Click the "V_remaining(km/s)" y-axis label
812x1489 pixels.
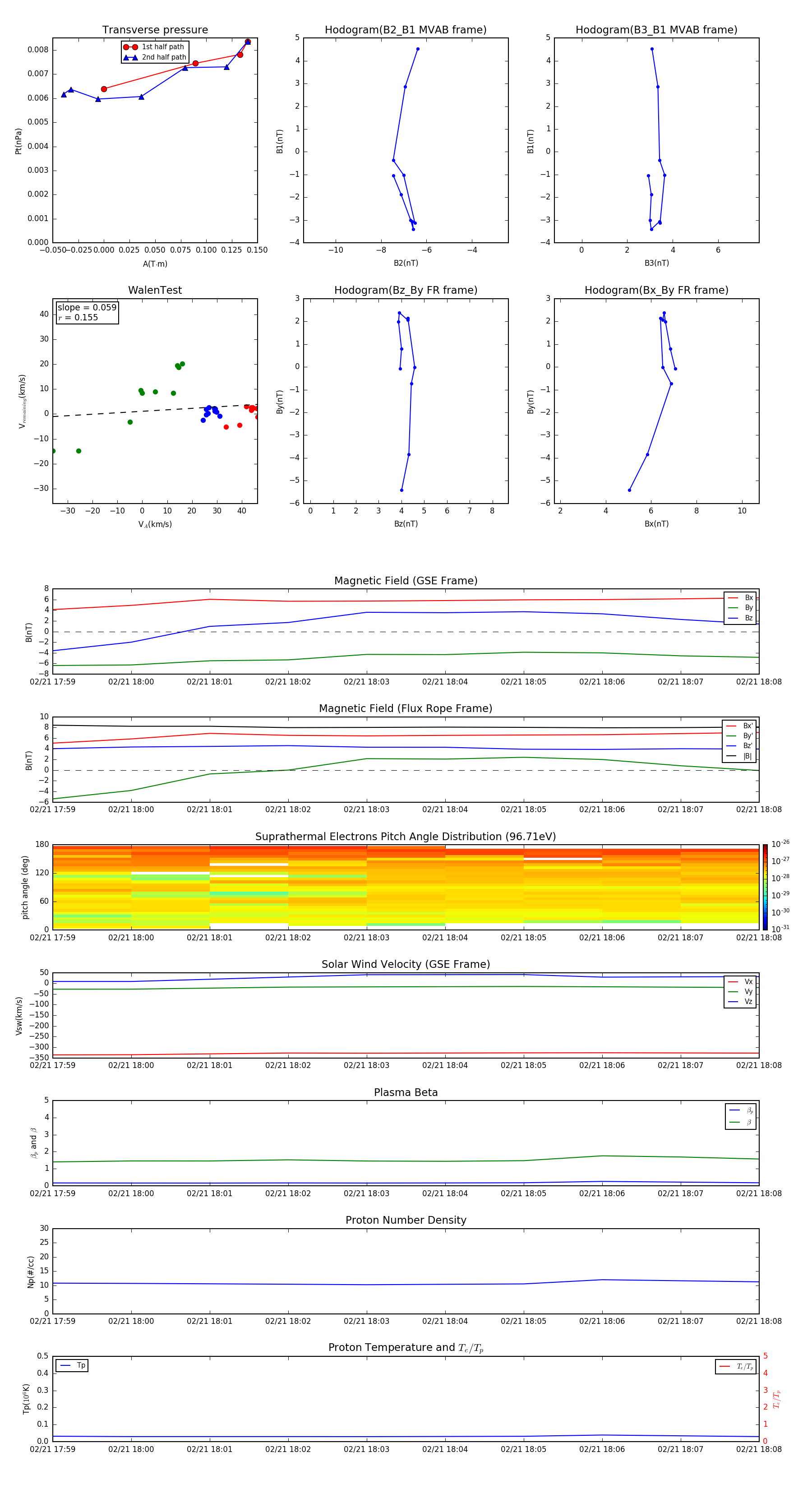pos(22,401)
